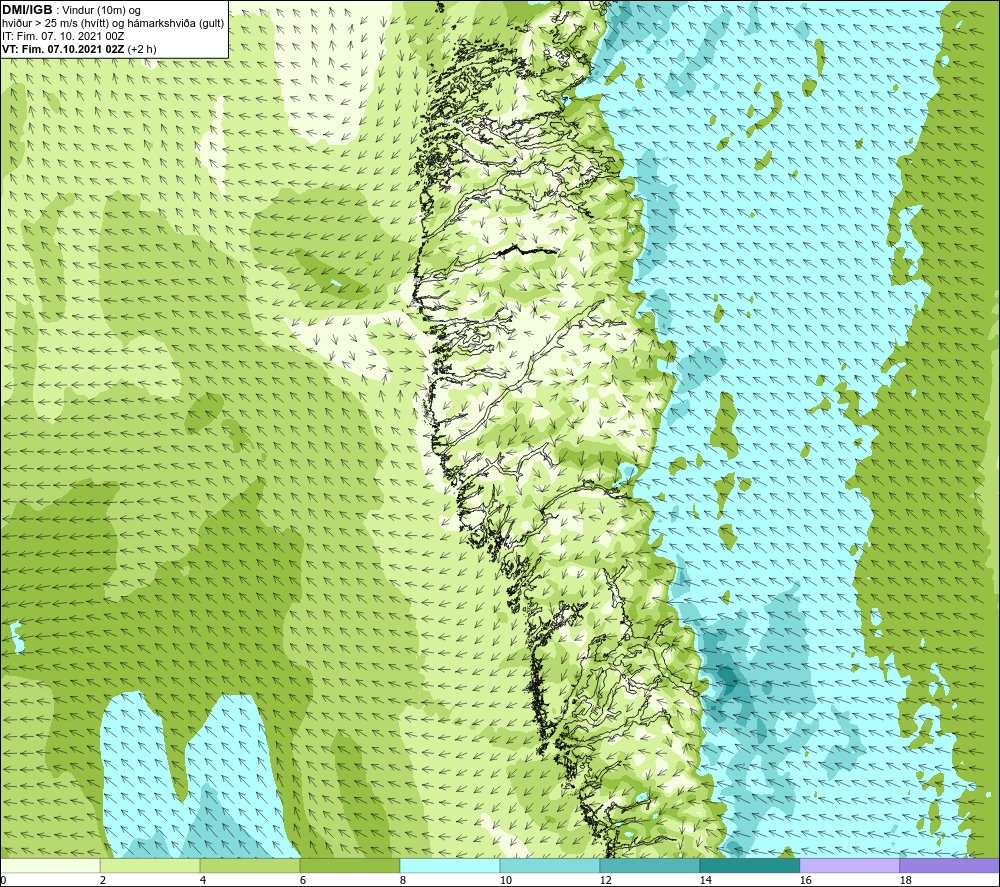Click the legend scale value 12
The height and width of the screenshot is (887, 1000).
click(x=605, y=880)
